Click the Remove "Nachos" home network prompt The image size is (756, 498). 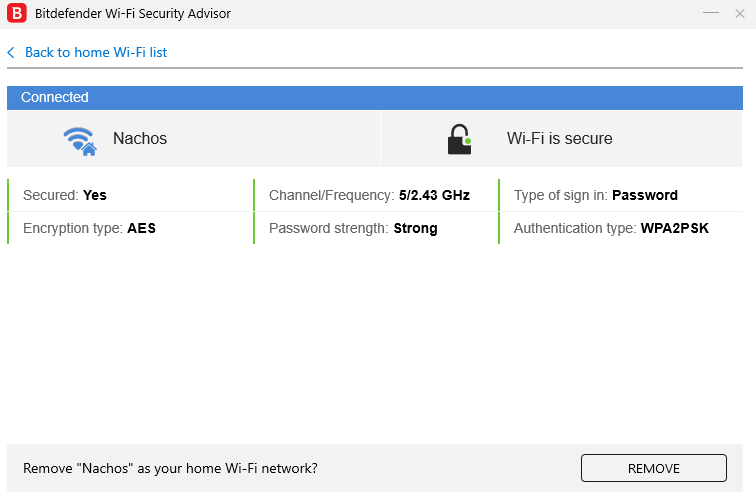(170, 468)
